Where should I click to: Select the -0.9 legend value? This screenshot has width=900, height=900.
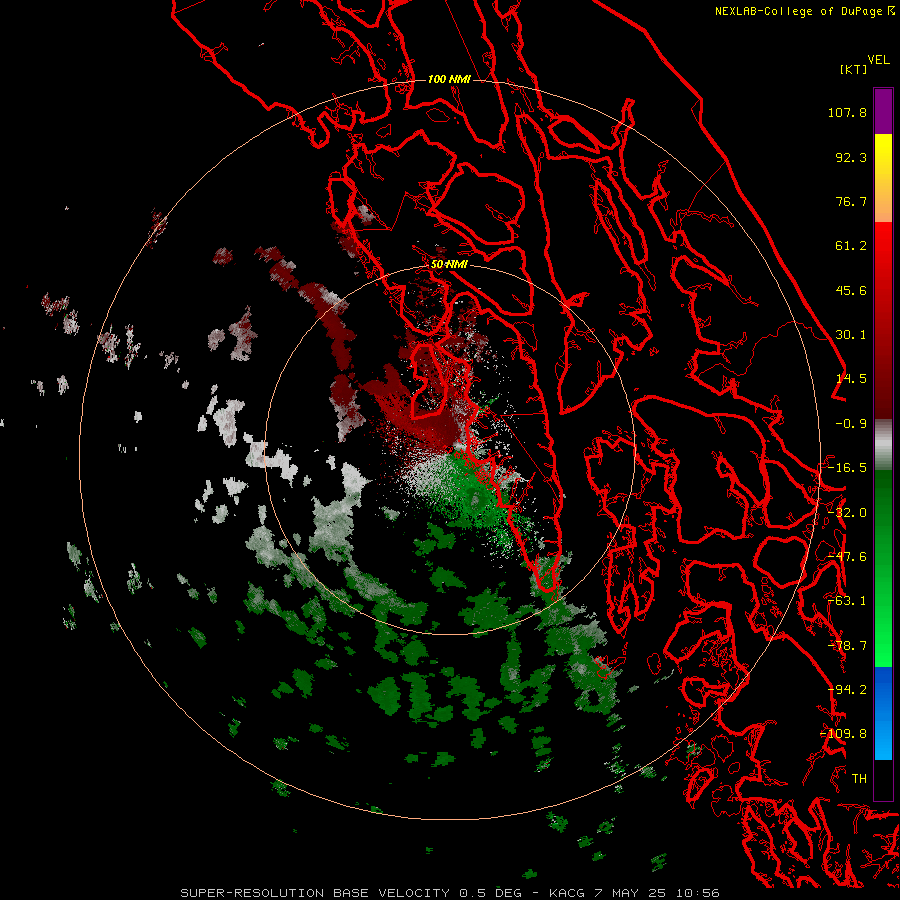tap(851, 424)
